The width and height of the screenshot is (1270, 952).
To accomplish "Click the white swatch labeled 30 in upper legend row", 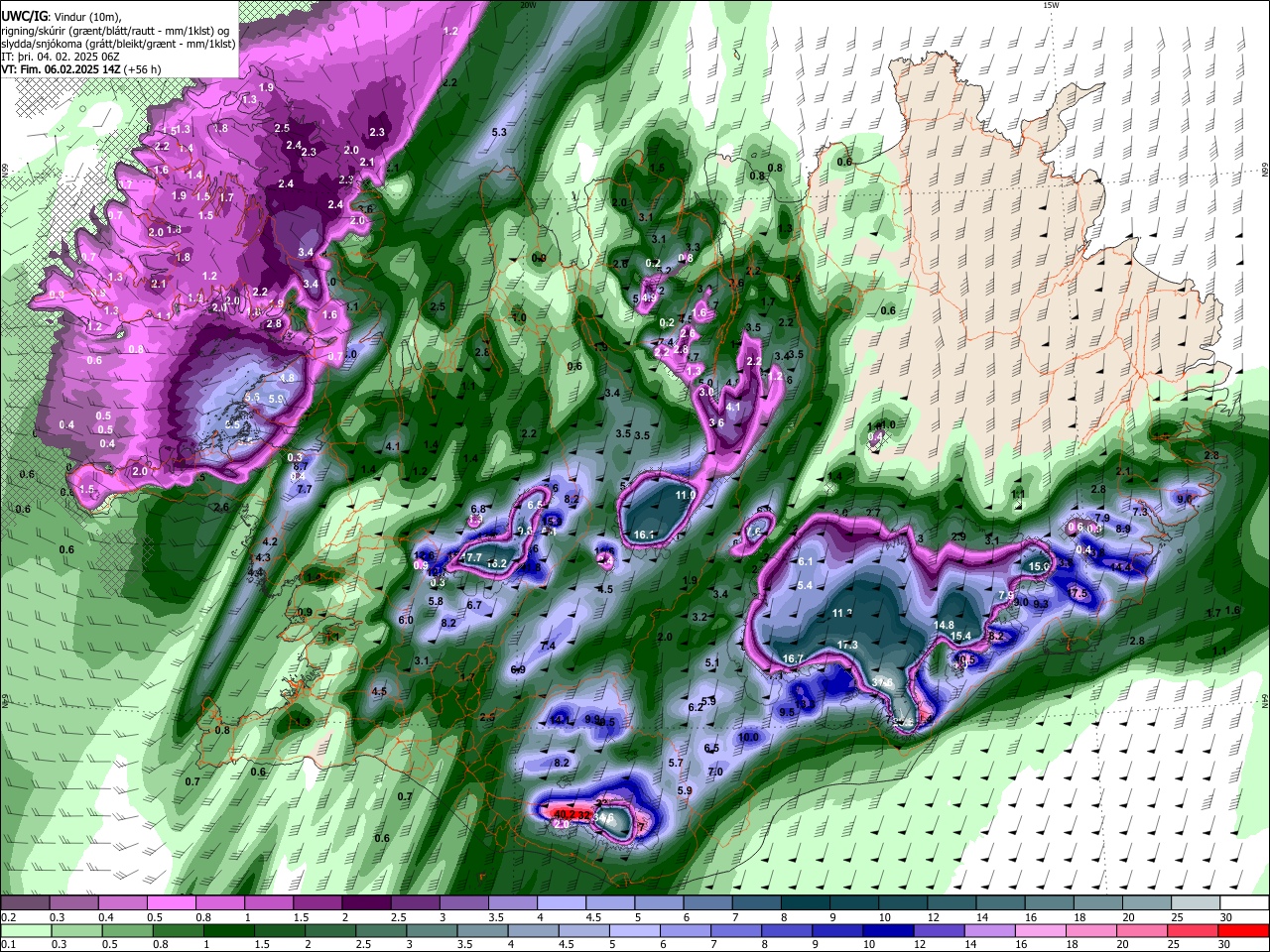I will 1244,902.
